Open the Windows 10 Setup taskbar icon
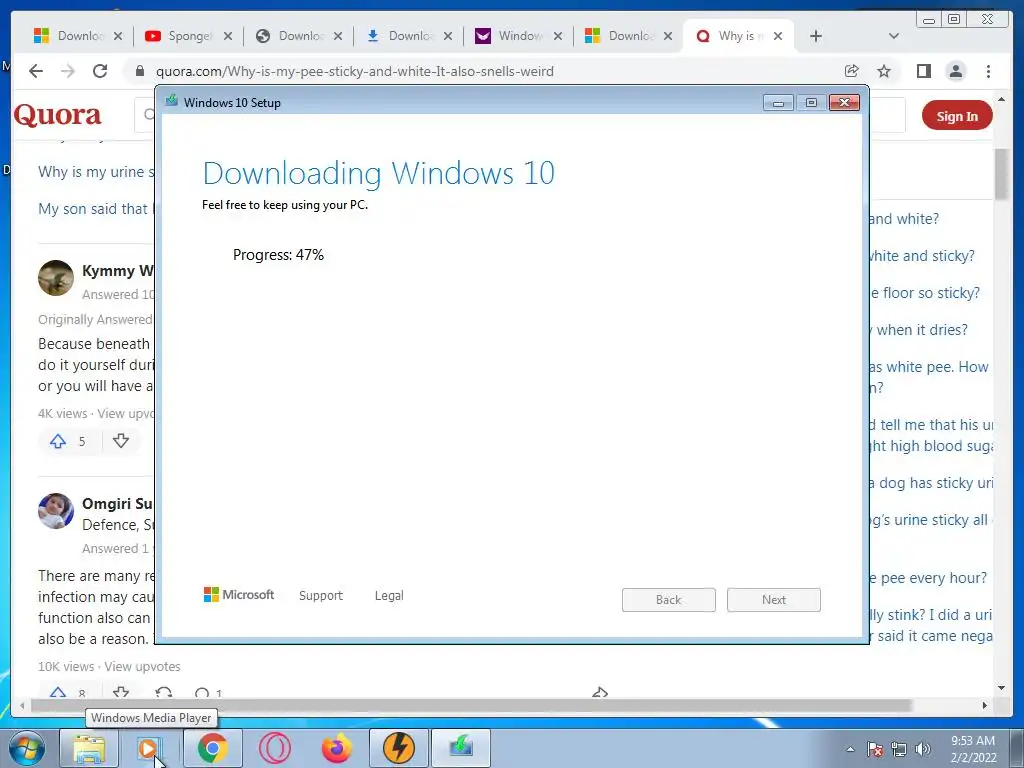This screenshot has height=768, width=1024. (461, 748)
